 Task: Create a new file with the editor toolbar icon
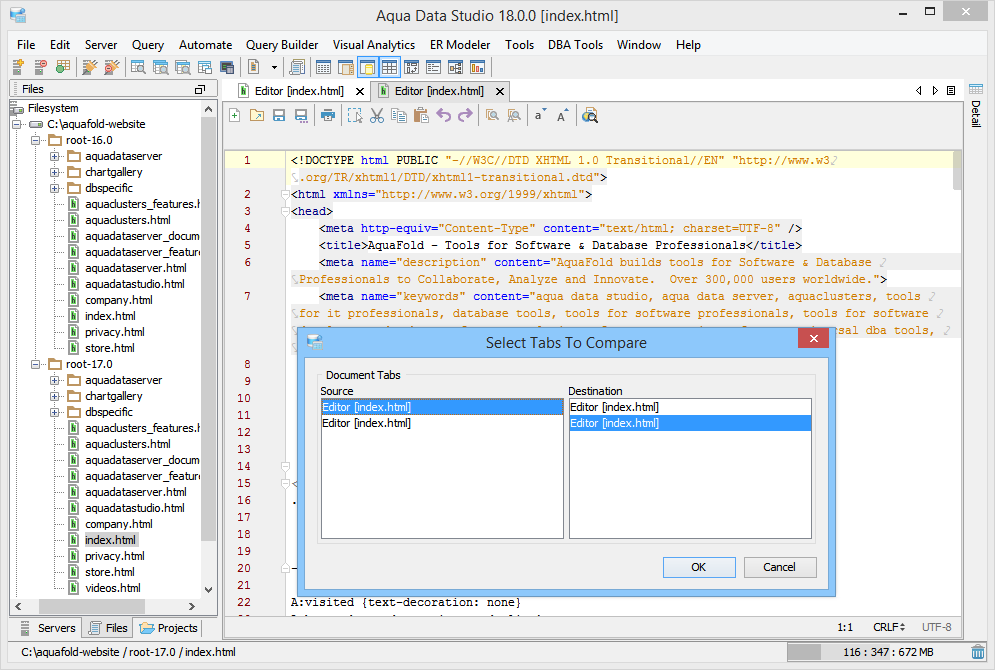click(x=235, y=115)
